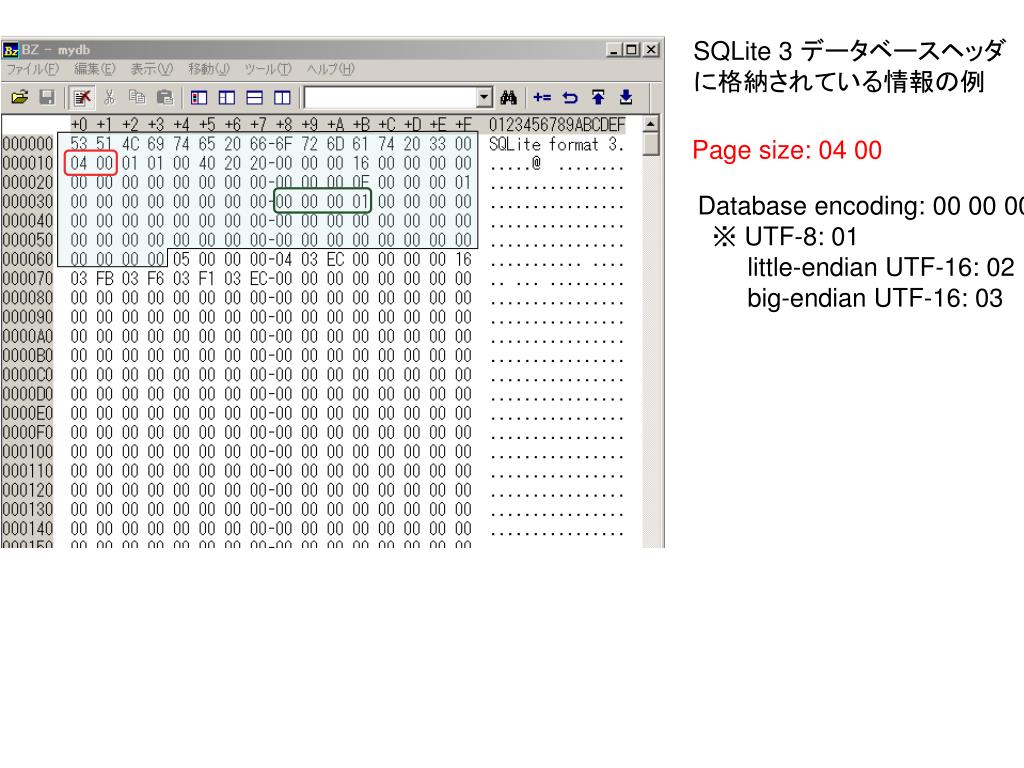Click the 'SQLite format 3.' ASCII text
The height and width of the screenshot is (768, 1024).
[556, 144]
